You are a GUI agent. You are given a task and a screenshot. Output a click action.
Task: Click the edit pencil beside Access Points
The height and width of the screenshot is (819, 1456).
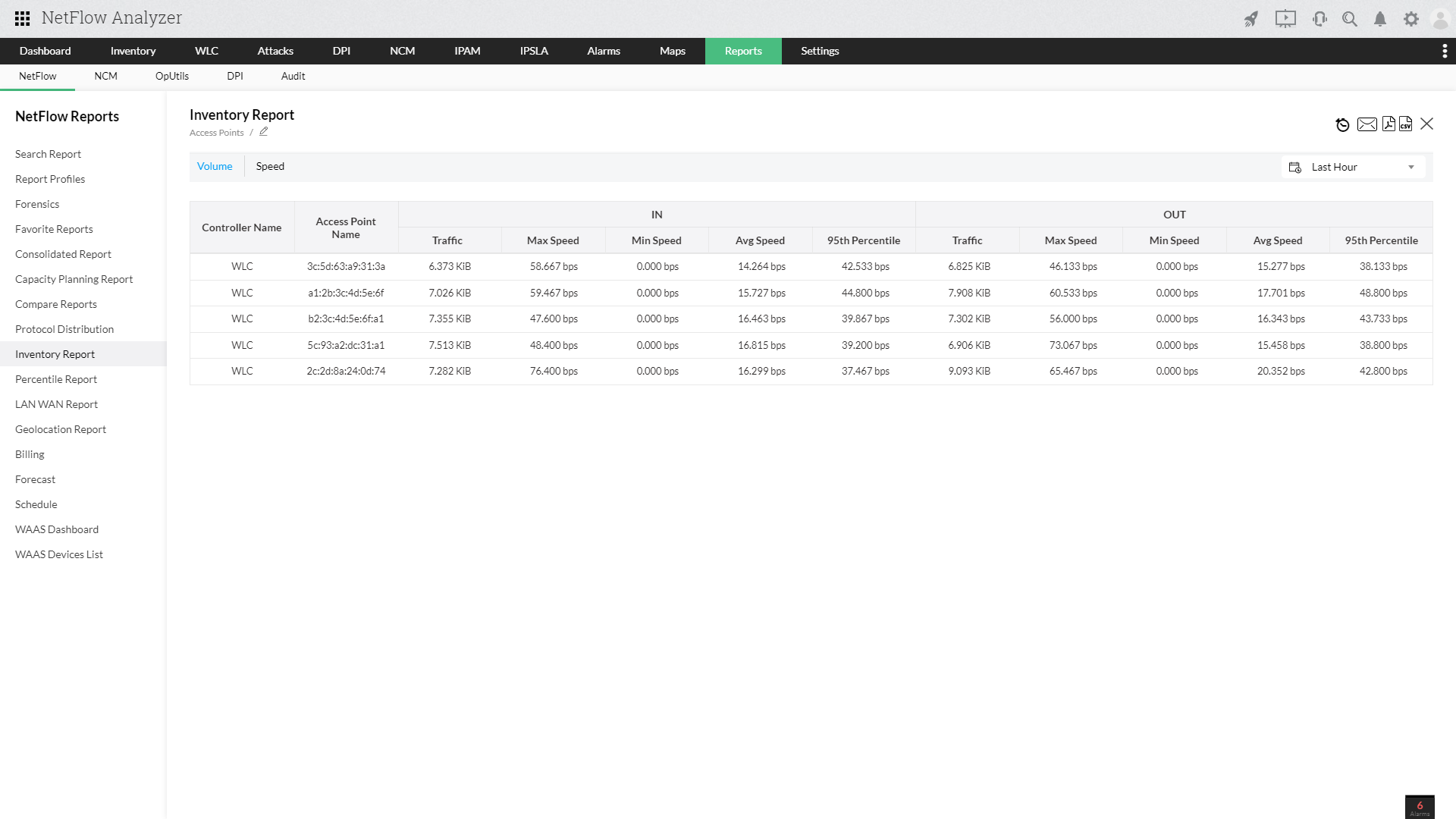(264, 131)
